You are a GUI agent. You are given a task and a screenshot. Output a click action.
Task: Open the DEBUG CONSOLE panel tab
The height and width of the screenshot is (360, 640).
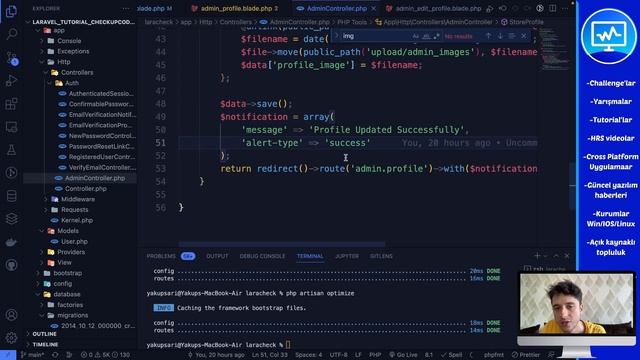coord(262,256)
